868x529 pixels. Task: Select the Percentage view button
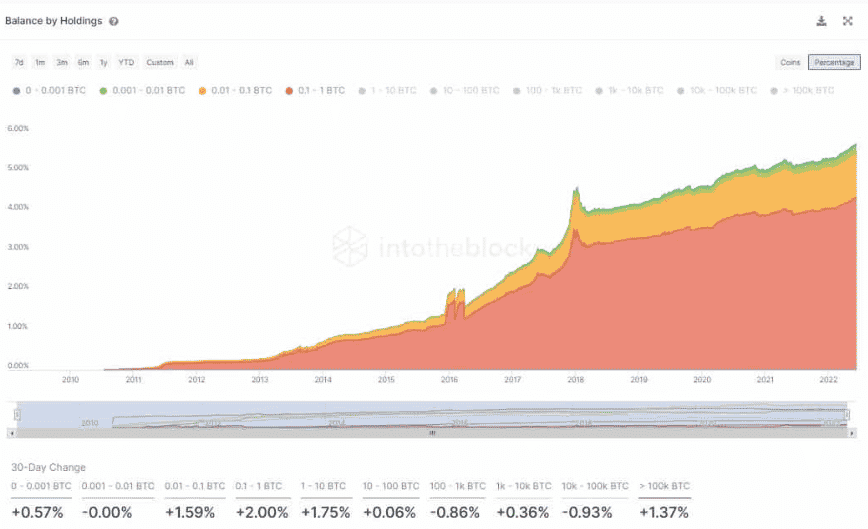click(833, 62)
